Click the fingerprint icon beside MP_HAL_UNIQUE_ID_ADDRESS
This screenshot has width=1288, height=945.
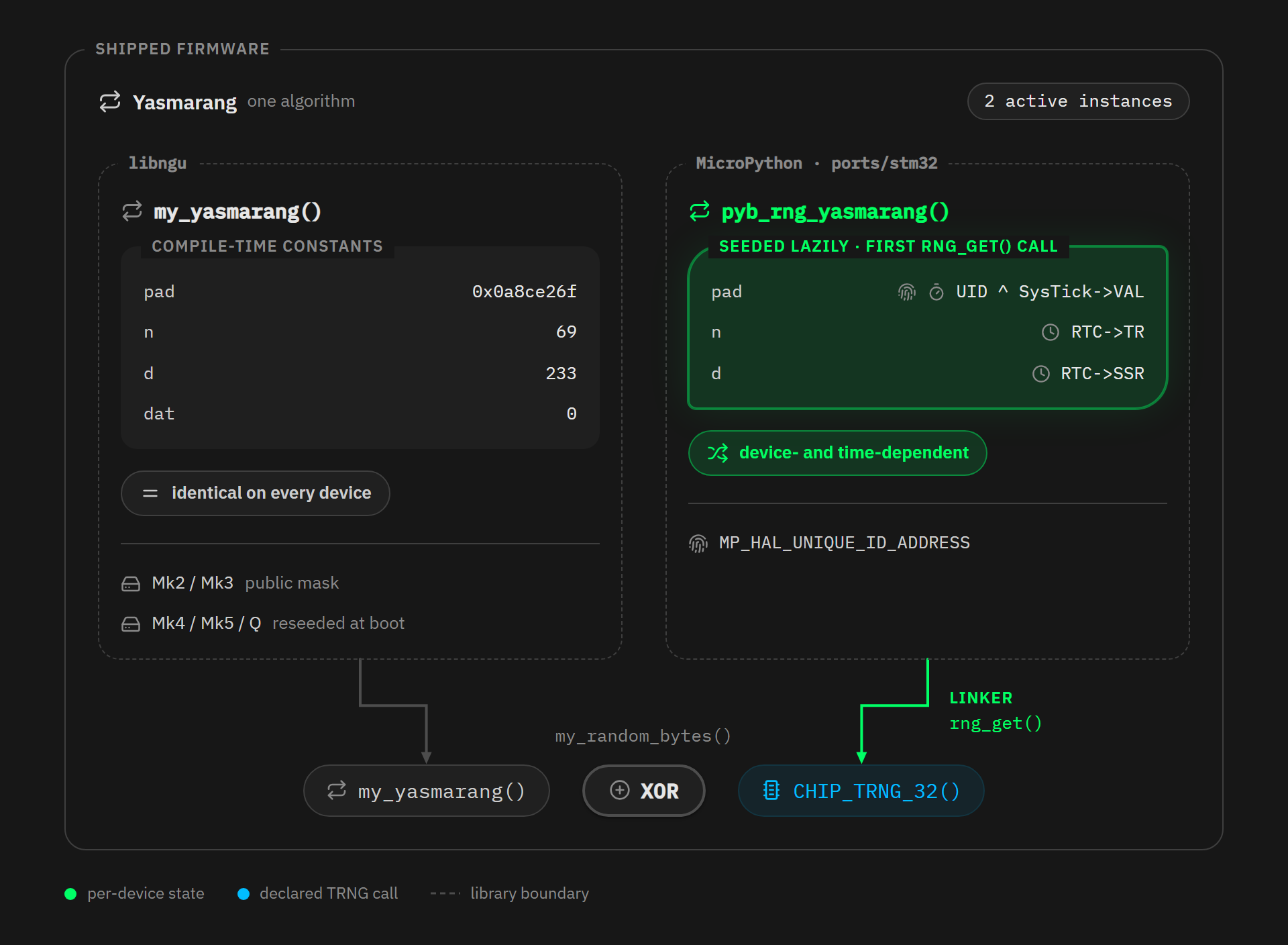(698, 543)
